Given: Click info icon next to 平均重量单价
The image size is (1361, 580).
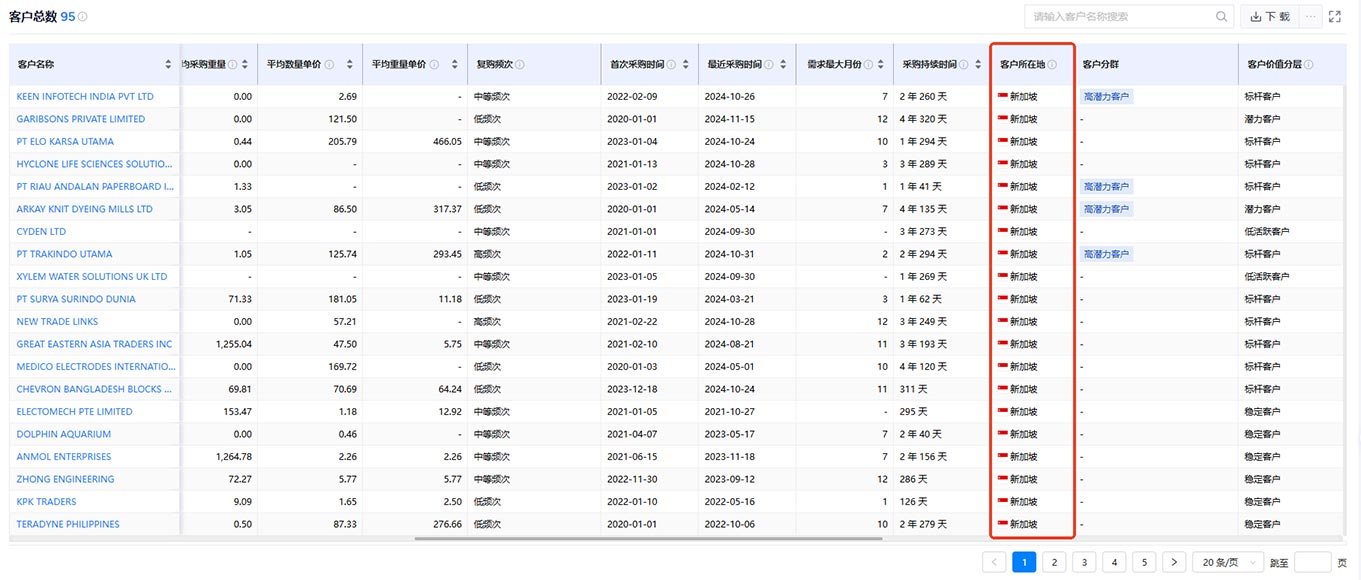Looking at the screenshot, I should point(434,65).
